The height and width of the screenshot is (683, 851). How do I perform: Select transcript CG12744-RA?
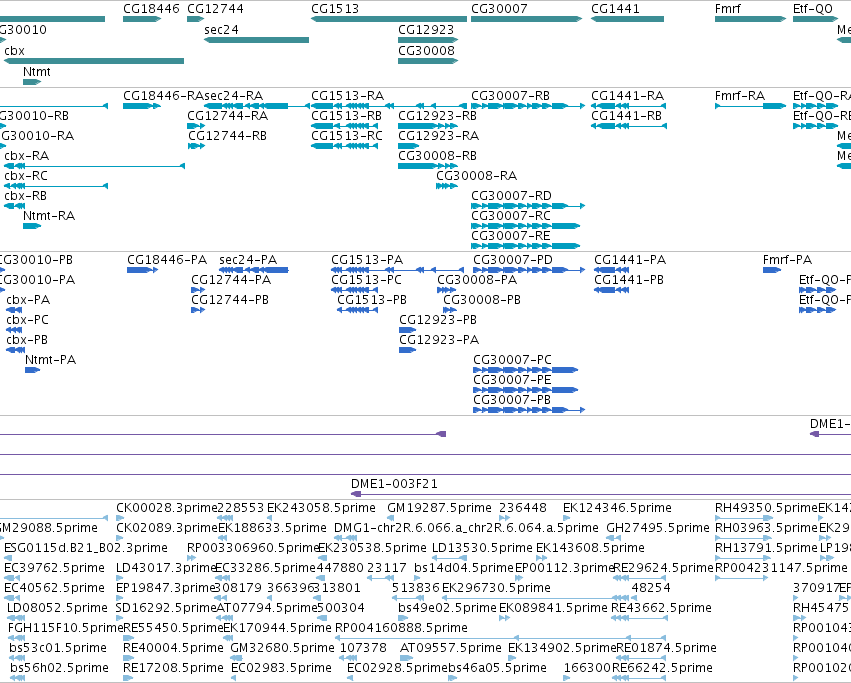196,126
